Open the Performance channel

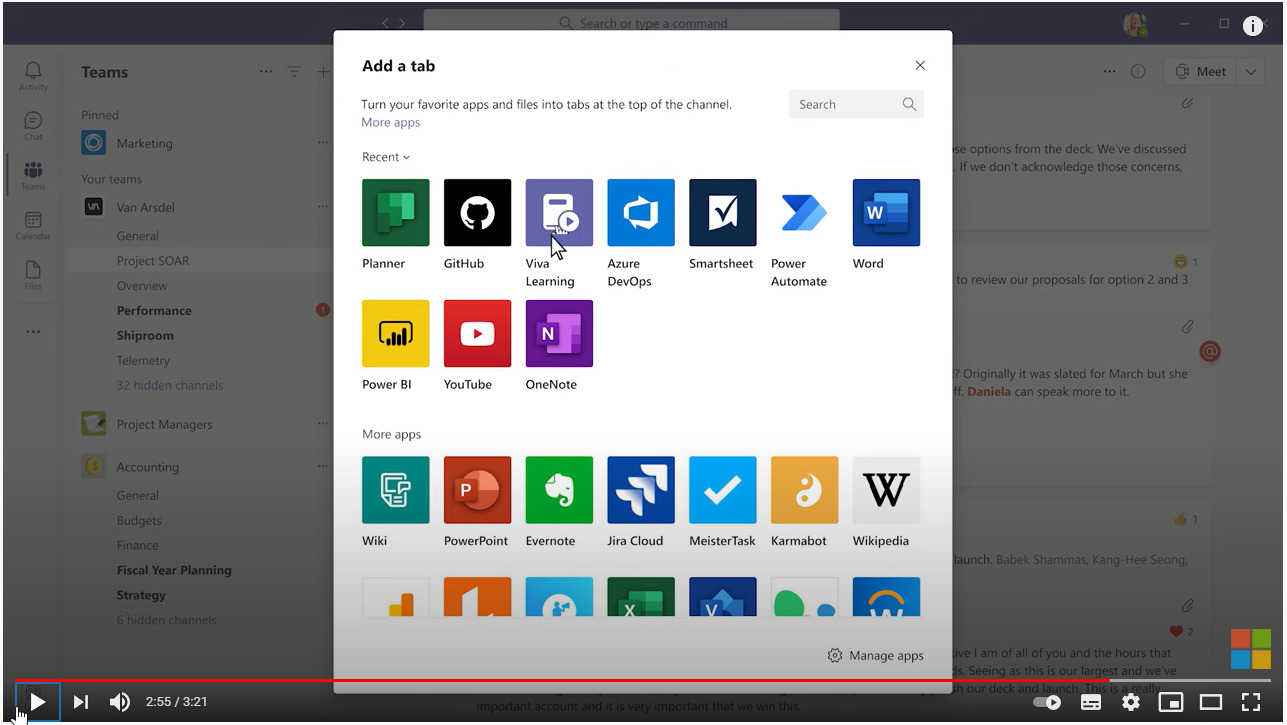coord(154,311)
